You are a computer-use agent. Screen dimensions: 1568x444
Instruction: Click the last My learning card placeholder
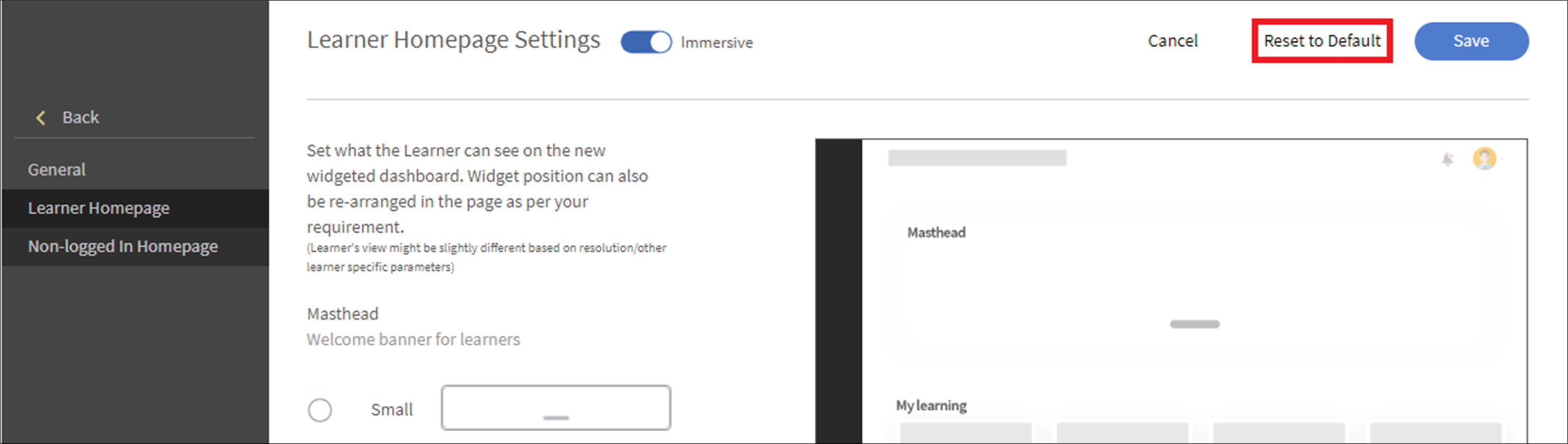coord(1435,432)
